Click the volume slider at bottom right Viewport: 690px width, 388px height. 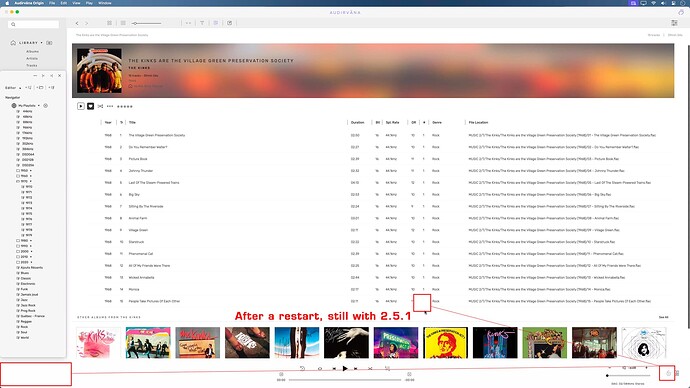(x=629, y=376)
